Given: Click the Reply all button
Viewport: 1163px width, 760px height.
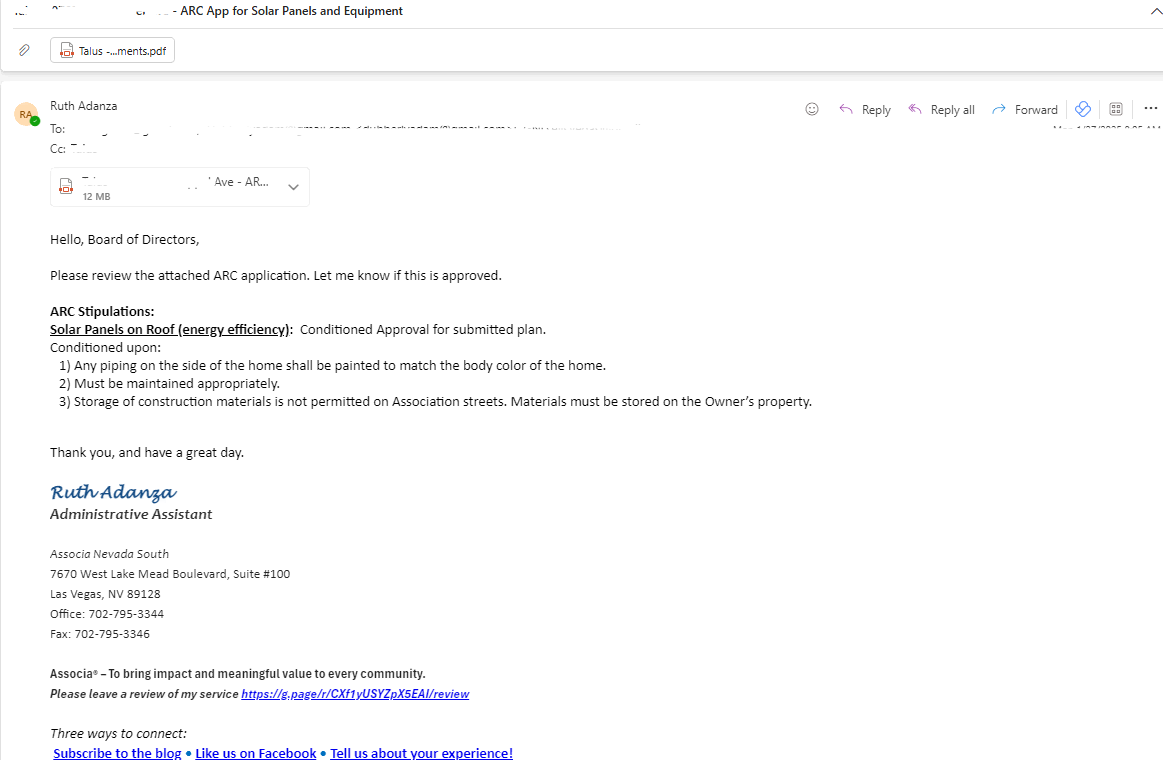Looking at the screenshot, I should (941, 110).
